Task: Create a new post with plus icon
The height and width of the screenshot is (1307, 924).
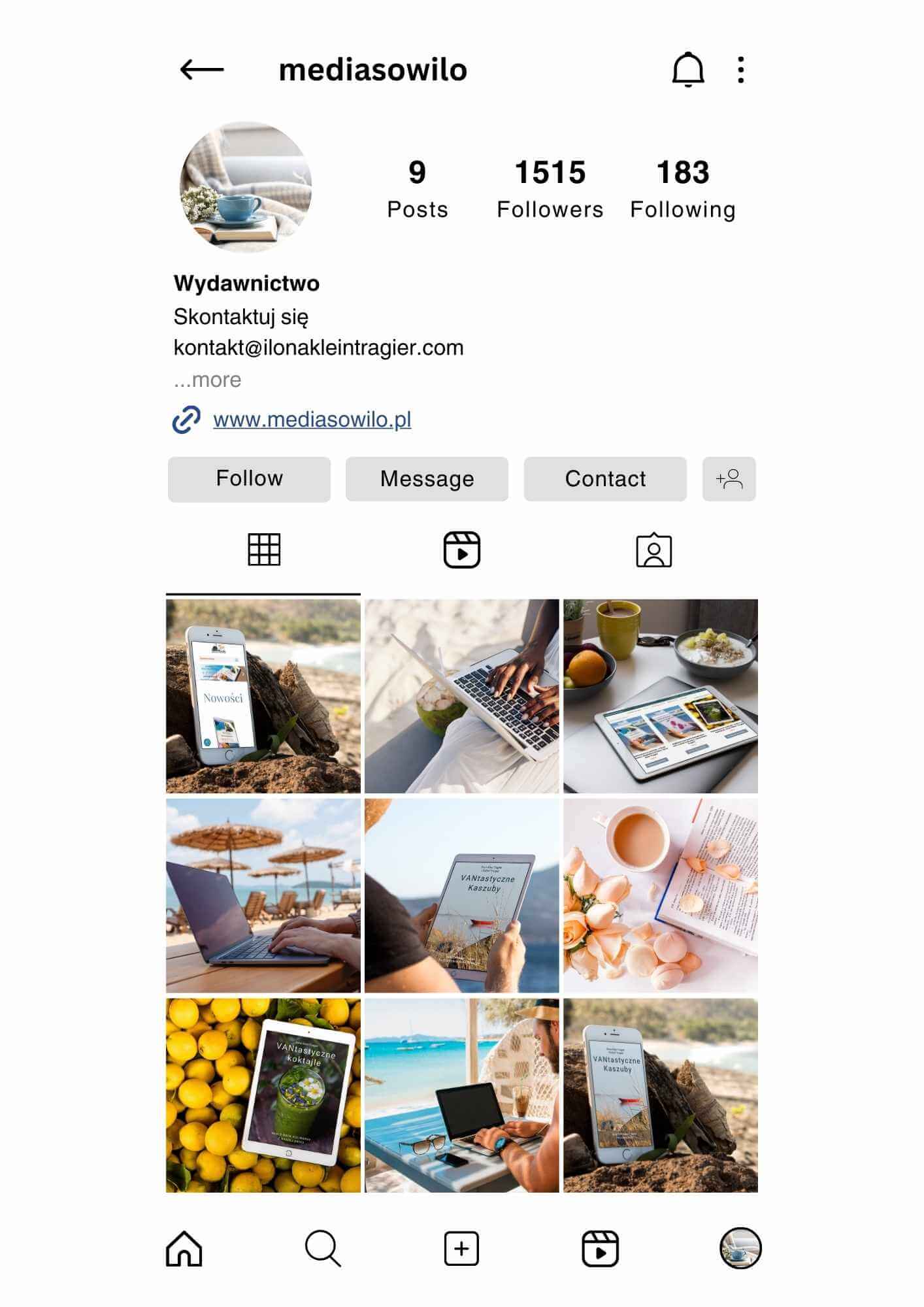Action: pyautogui.click(x=461, y=1249)
